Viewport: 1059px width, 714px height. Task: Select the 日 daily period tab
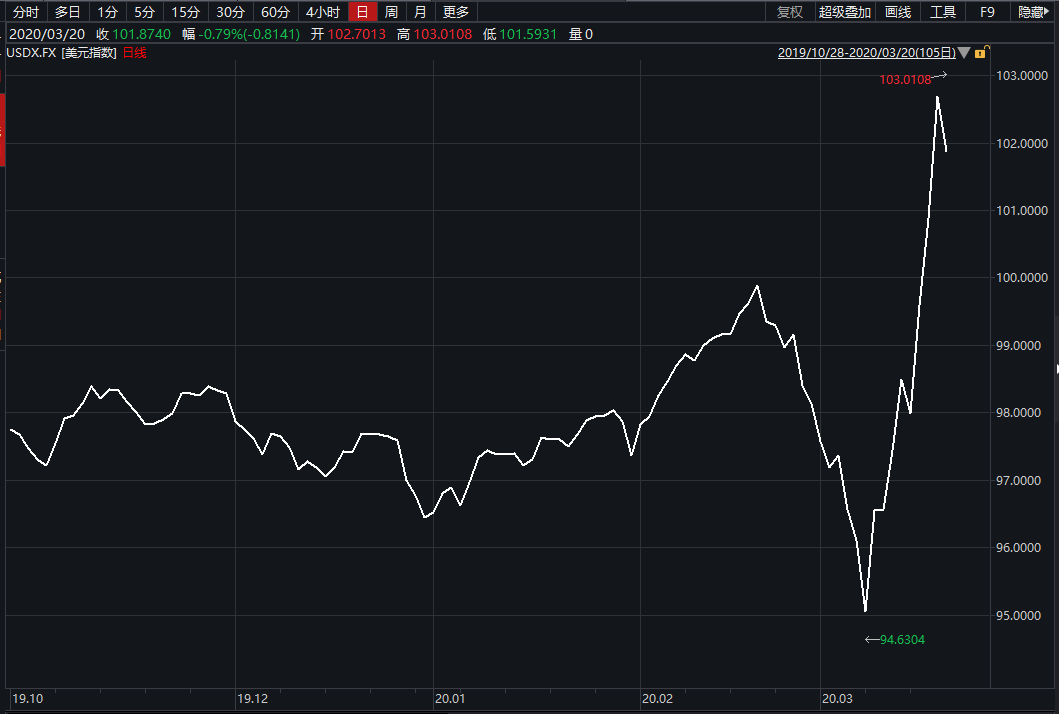coord(362,12)
